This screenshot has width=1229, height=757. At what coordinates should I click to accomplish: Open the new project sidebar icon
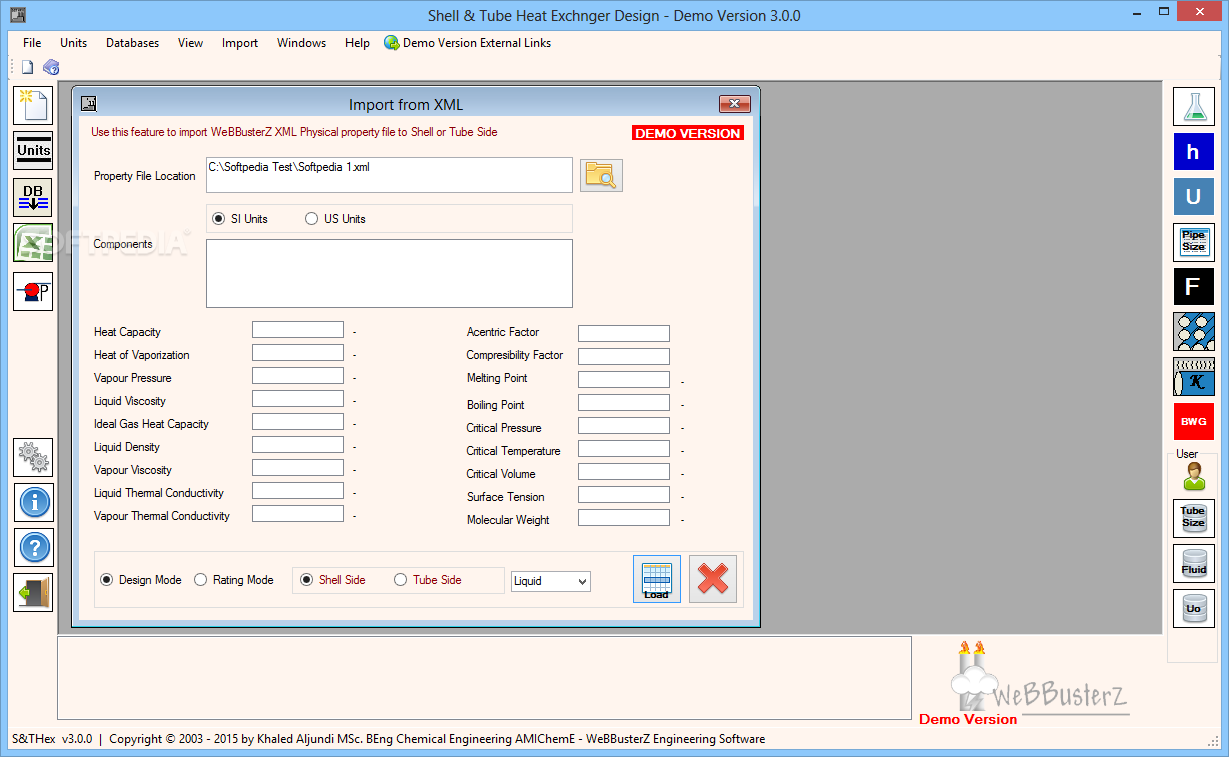point(33,106)
